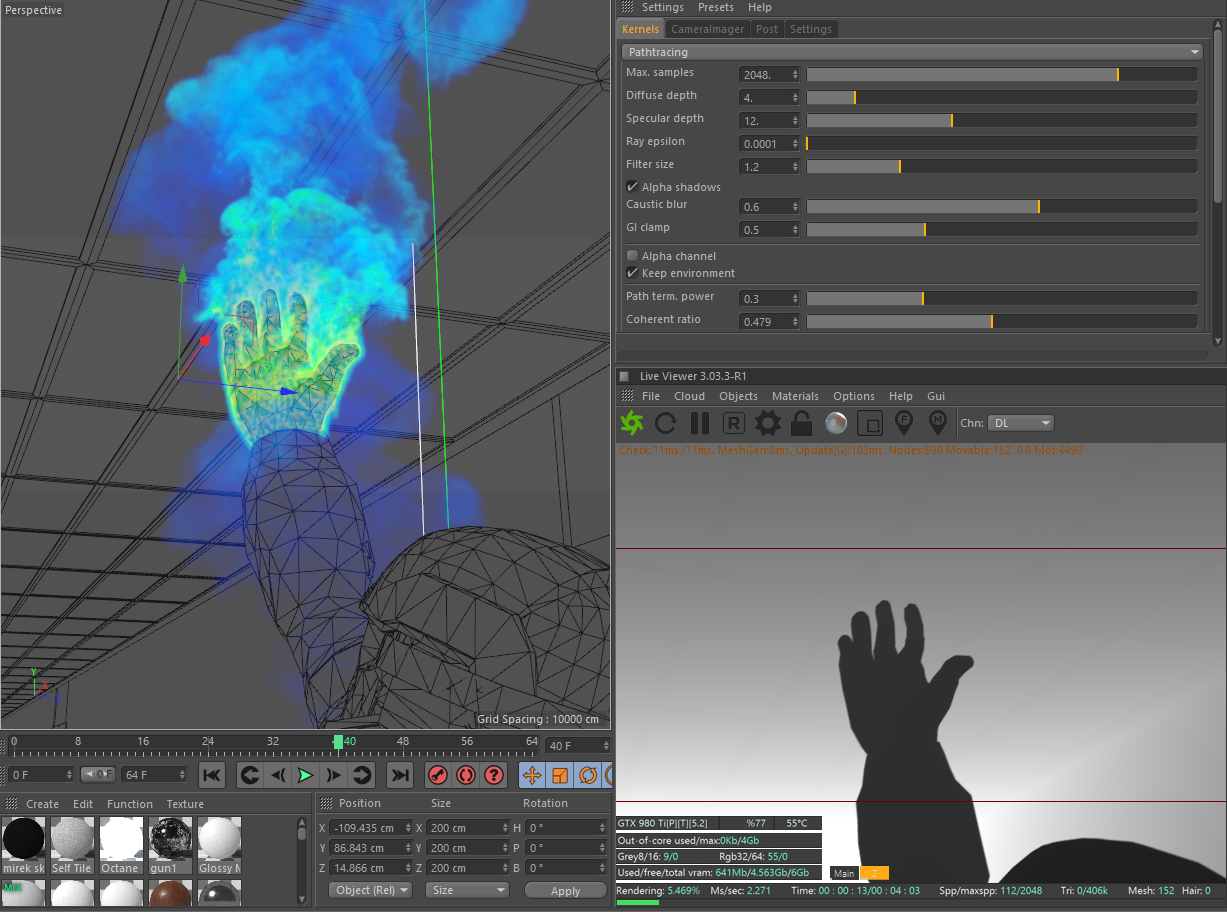Toggle autokeying red circle icon
1227x912 pixels.
click(466, 775)
